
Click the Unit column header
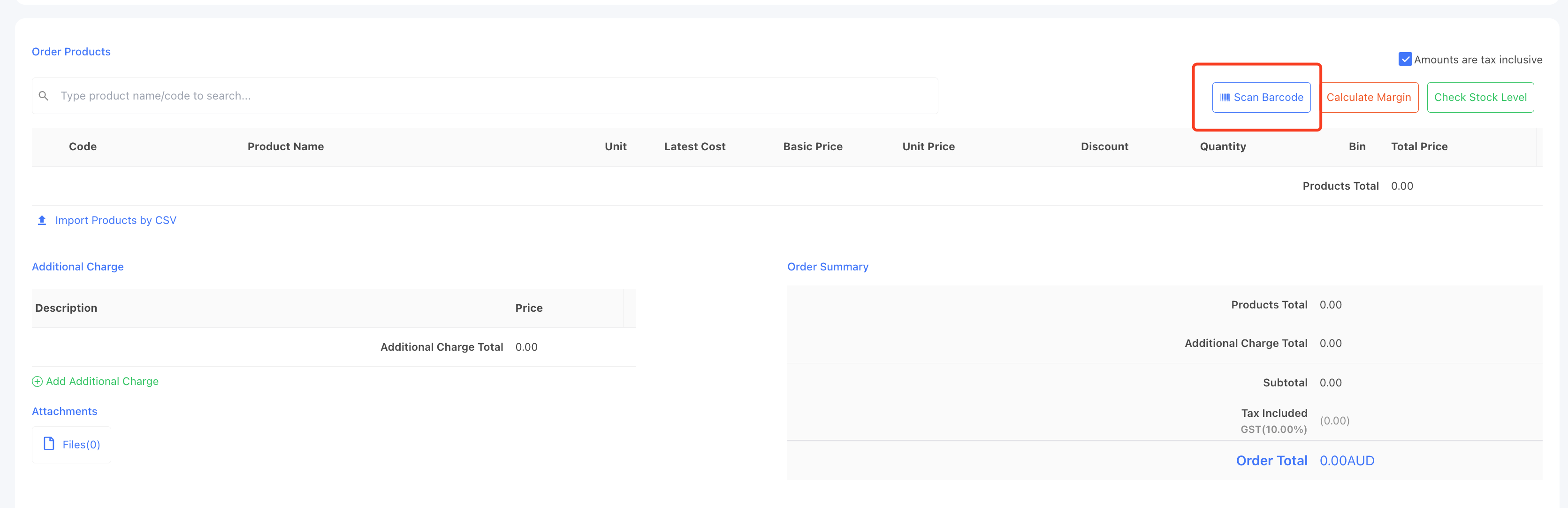(616, 147)
